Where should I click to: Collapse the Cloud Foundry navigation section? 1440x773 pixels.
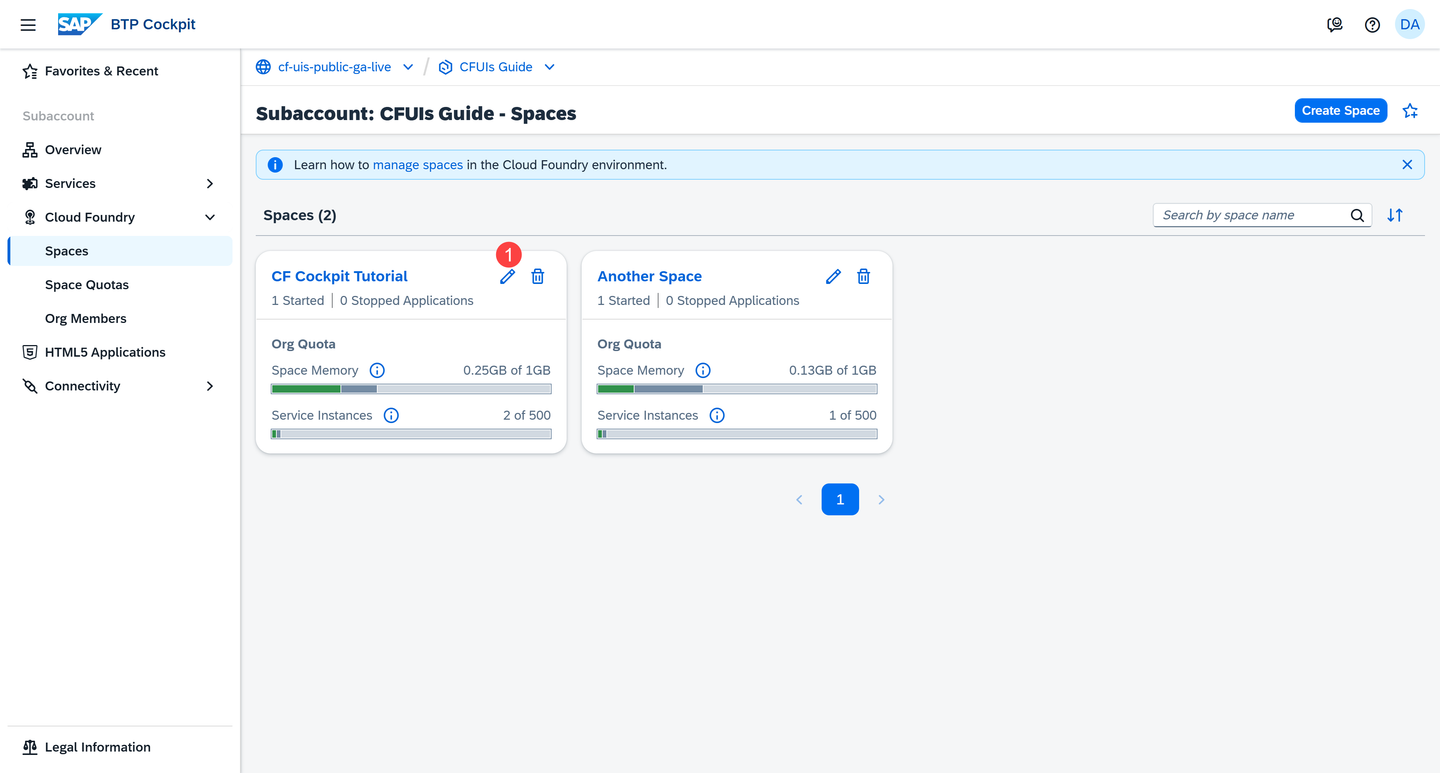point(210,217)
